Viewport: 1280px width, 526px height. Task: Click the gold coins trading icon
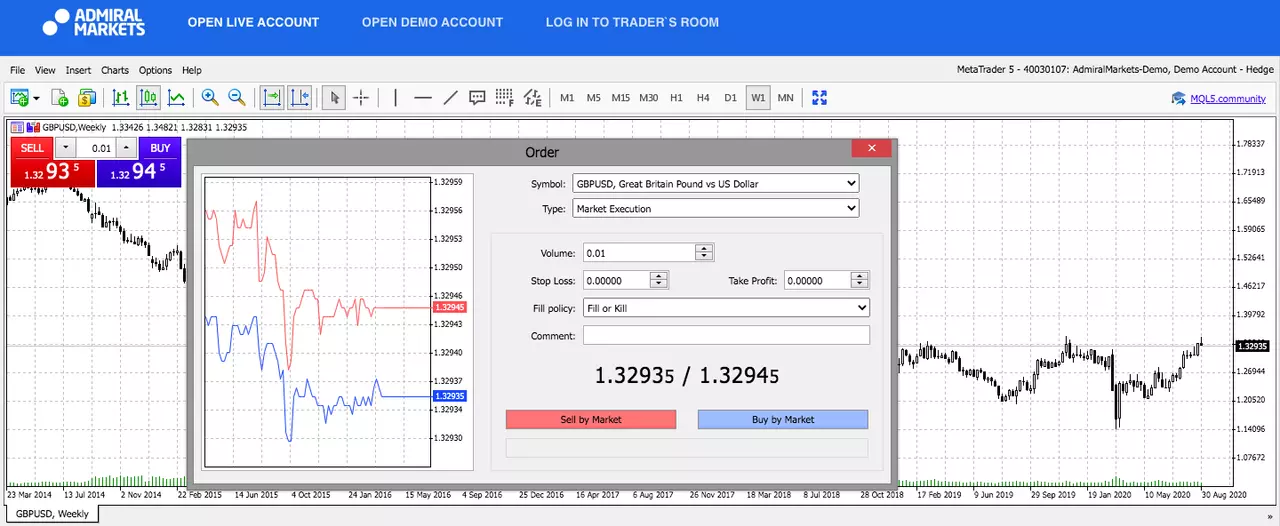click(87, 97)
